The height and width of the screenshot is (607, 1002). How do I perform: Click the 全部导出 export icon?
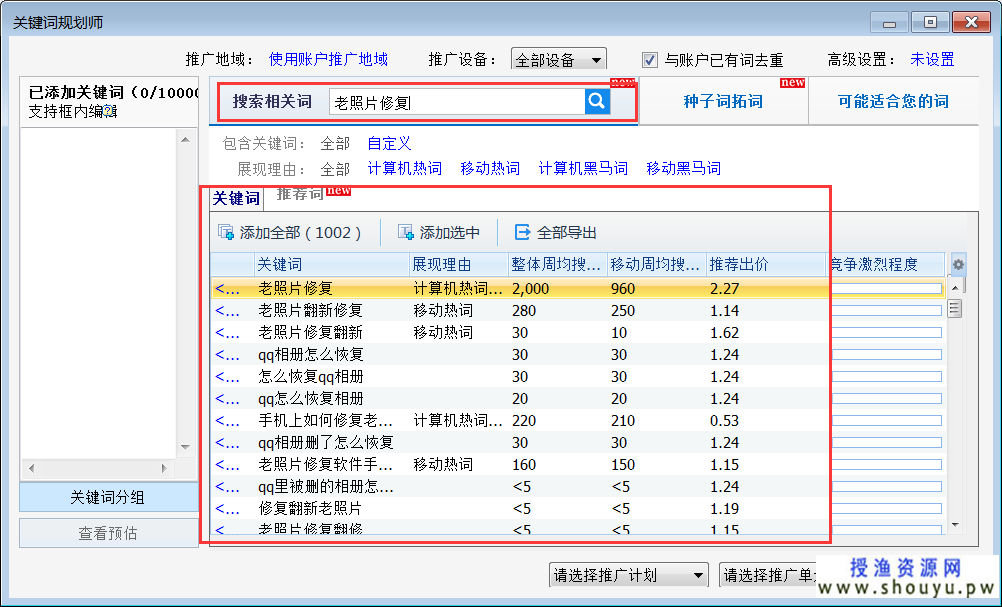point(522,233)
